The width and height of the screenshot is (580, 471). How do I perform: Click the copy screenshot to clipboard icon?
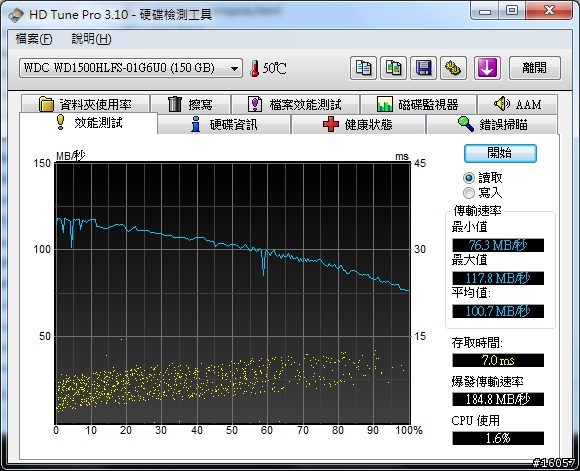point(394,68)
